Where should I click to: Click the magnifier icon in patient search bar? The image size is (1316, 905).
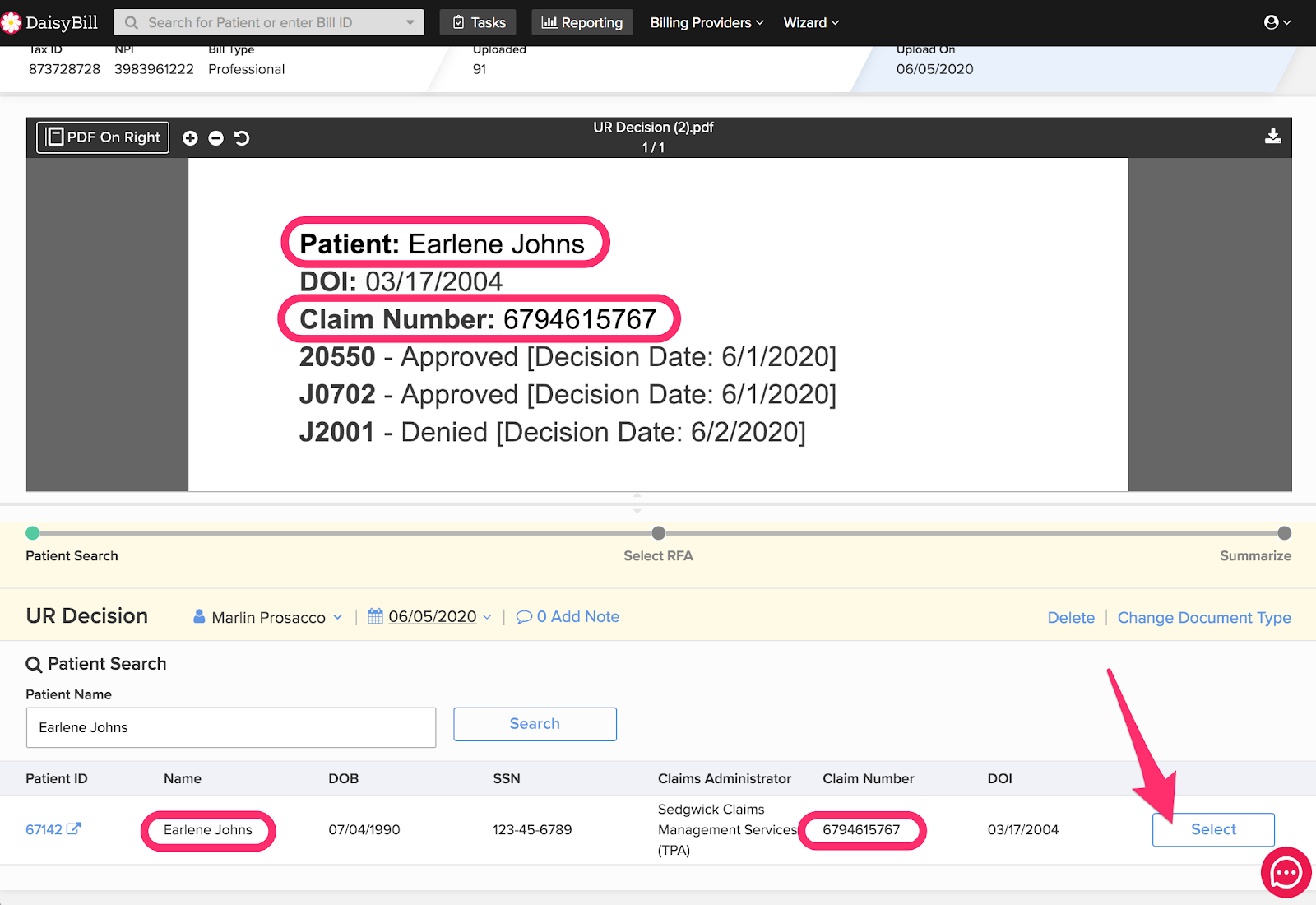point(132,22)
